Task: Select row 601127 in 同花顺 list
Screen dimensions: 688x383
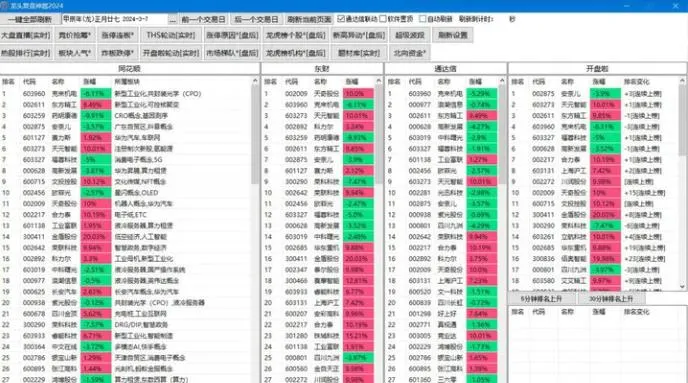Action: (x=126, y=138)
